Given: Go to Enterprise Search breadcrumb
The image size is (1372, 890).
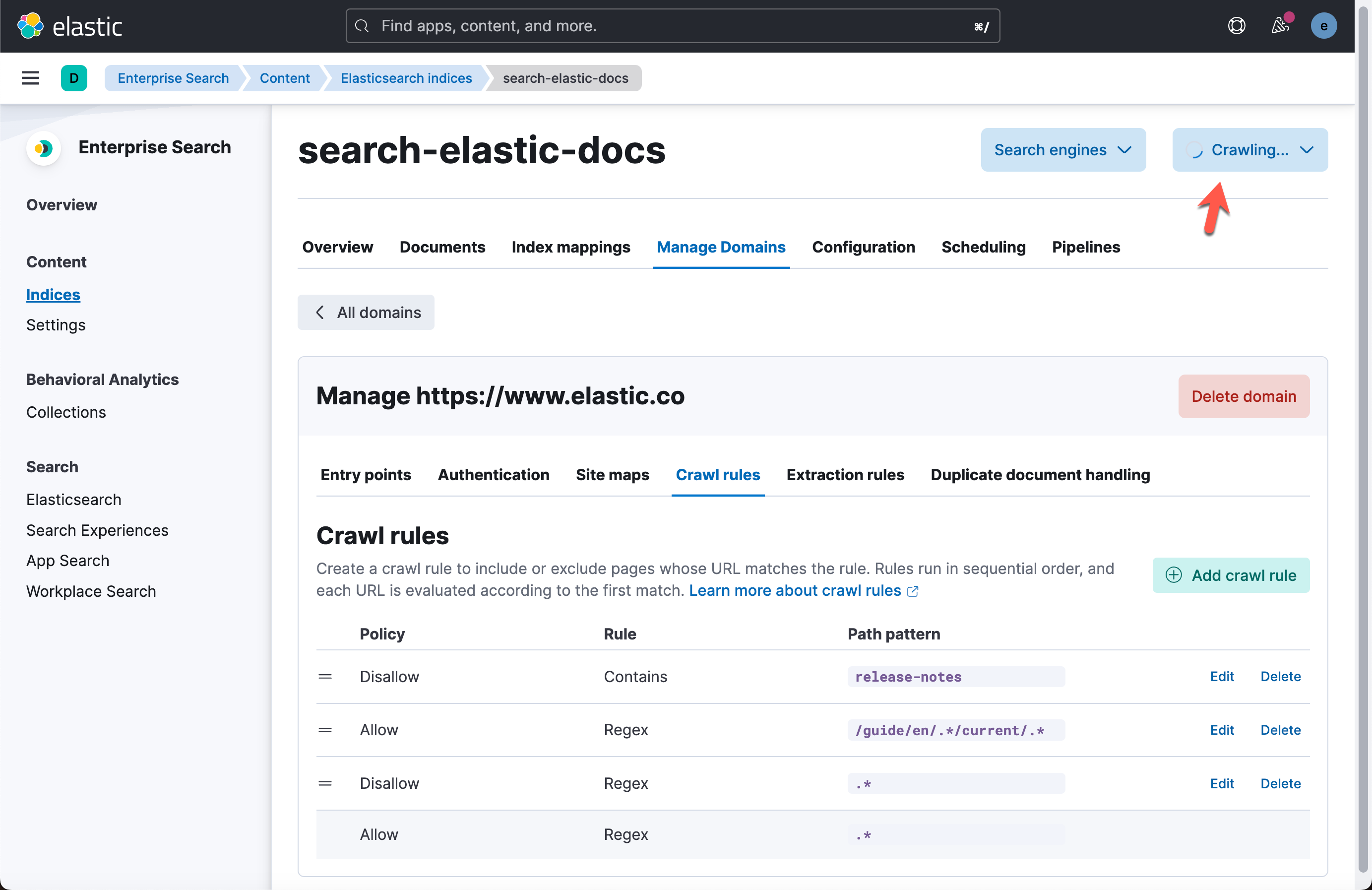Looking at the screenshot, I should pyautogui.click(x=173, y=78).
